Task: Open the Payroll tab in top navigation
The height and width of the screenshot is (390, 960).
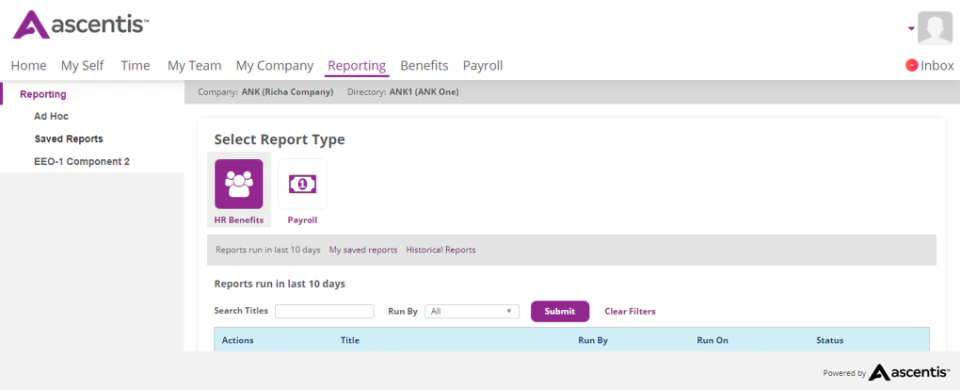Action: click(482, 66)
